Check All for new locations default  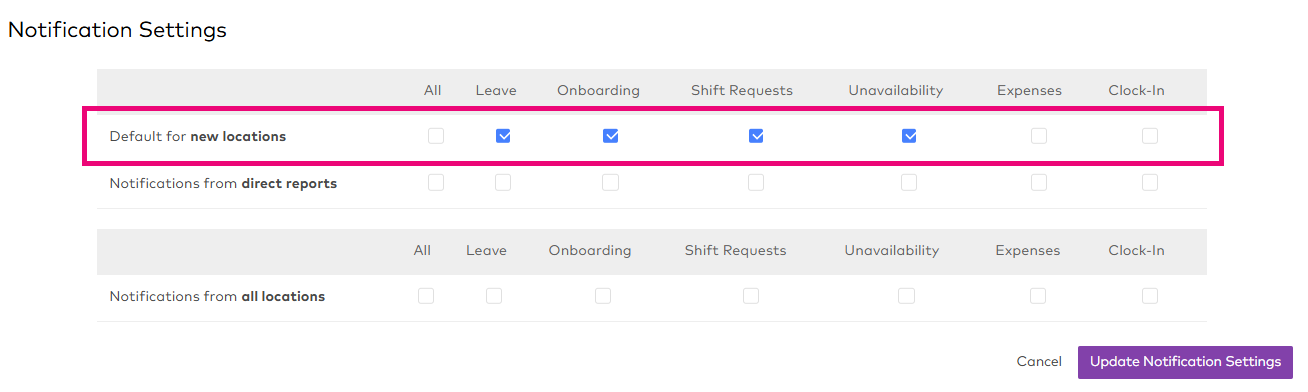(x=436, y=136)
